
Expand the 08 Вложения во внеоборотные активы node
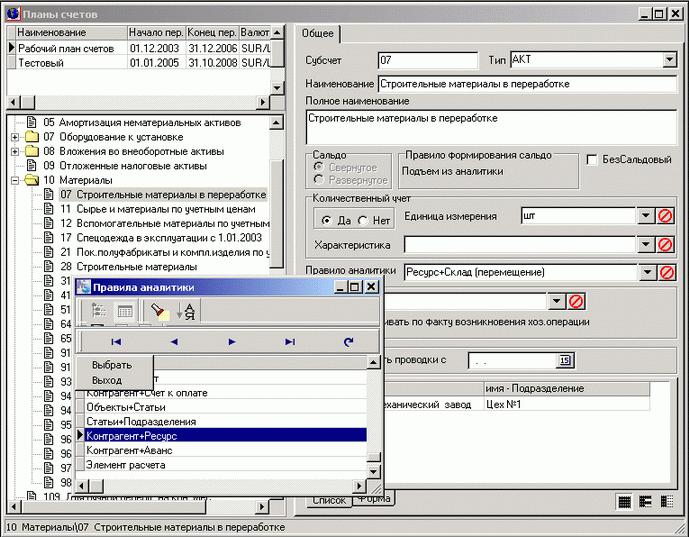coord(15,152)
